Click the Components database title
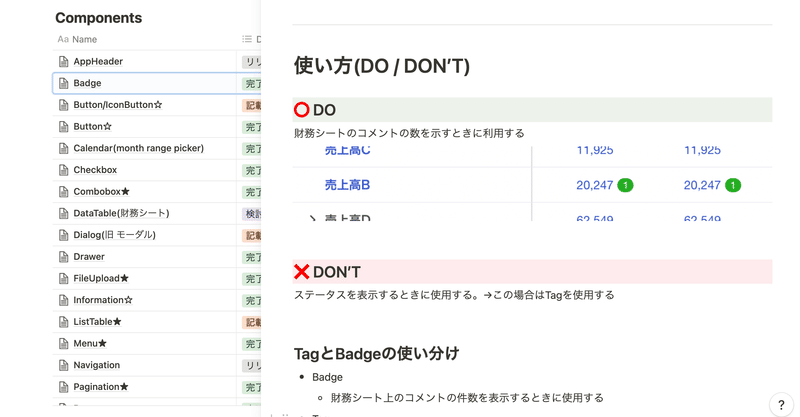 click(98, 18)
